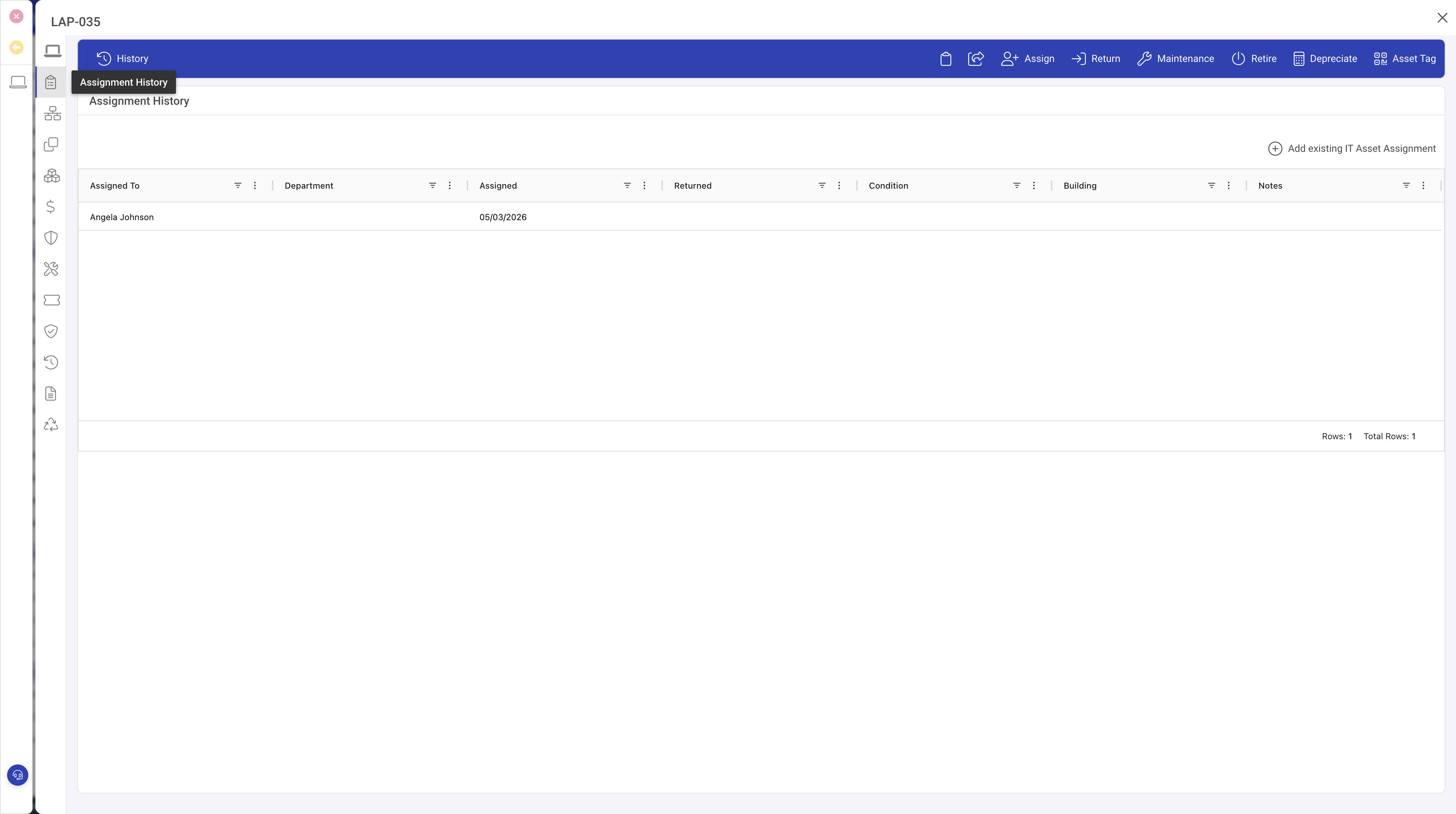Open the Assign action in the toolbar
Screen dimensions: 1456x814
click(x=1028, y=59)
